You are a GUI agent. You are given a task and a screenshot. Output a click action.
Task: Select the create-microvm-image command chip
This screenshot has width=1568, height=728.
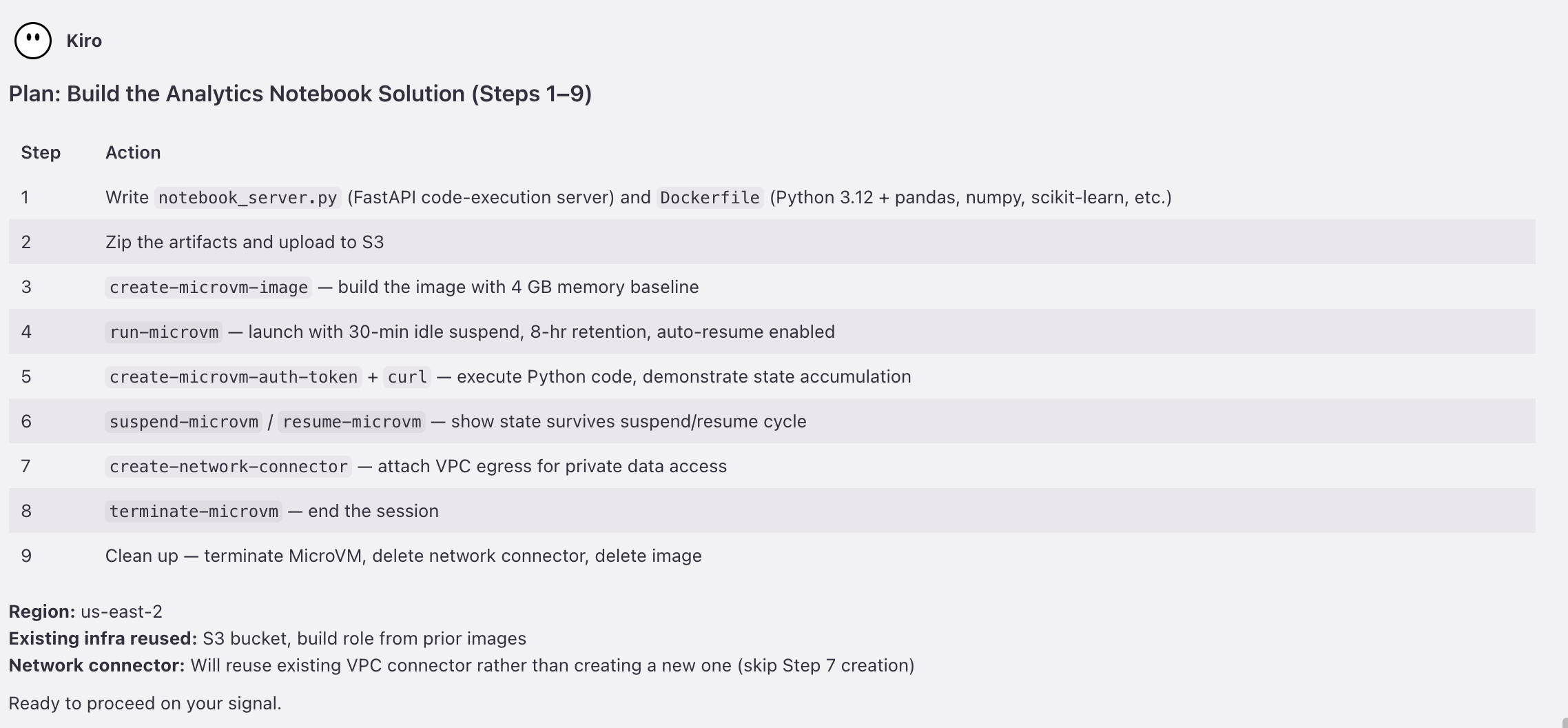(208, 287)
